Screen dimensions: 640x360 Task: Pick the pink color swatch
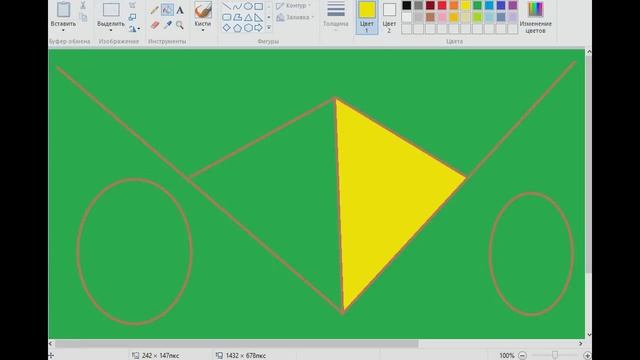pyautogui.click(x=442, y=17)
